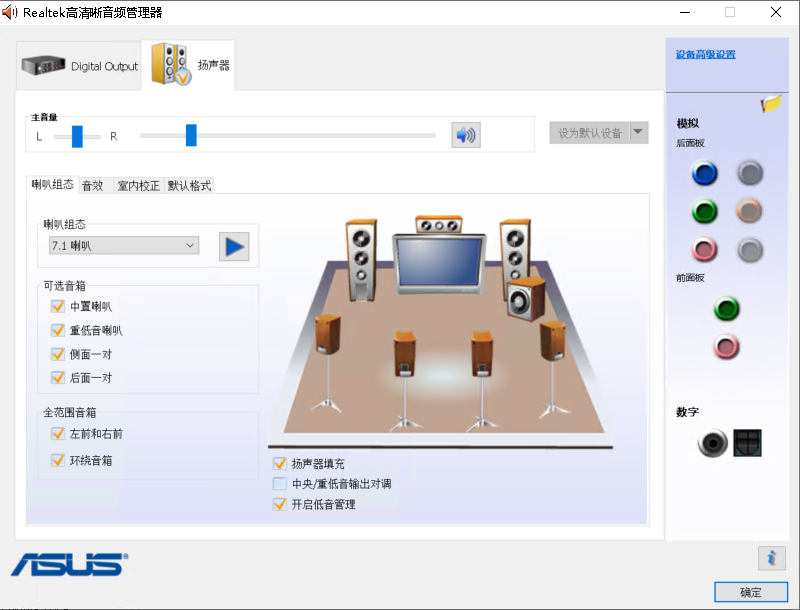Click the main volume slider thumb
This screenshot has width=800, height=610.
pyautogui.click(x=191, y=135)
